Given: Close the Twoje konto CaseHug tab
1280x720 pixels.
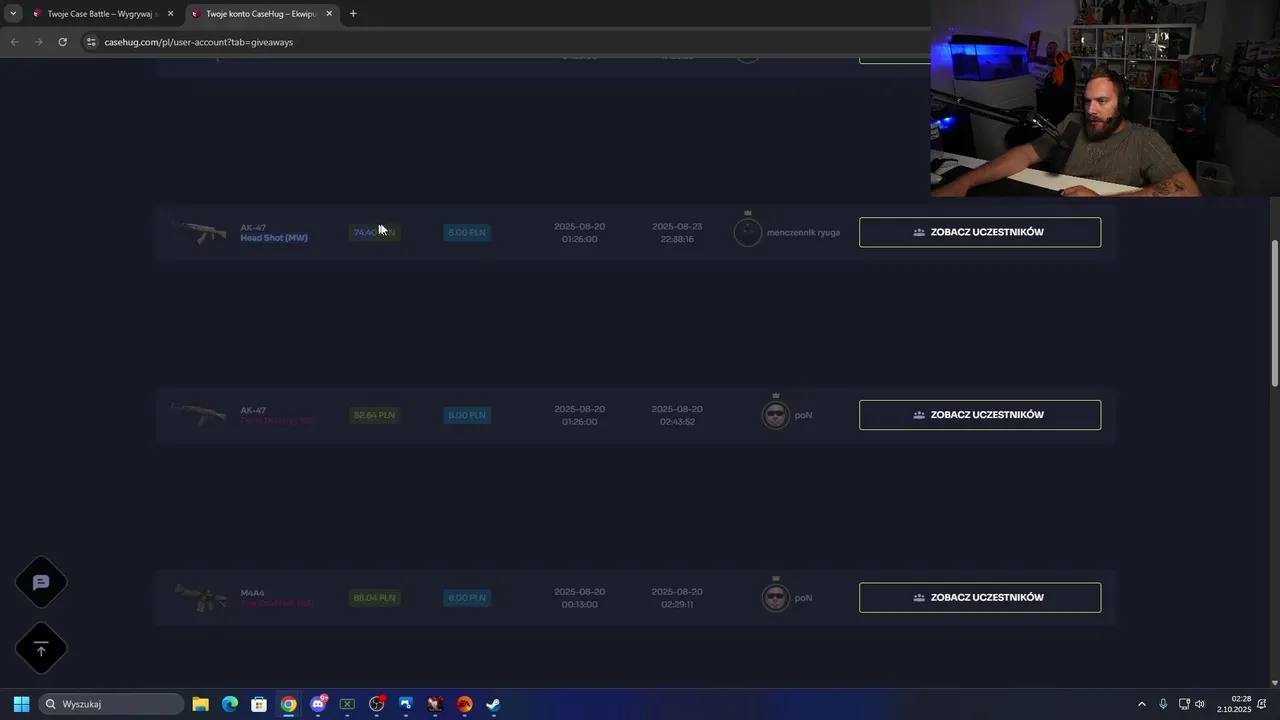Looking at the screenshot, I should tap(329, 14).
